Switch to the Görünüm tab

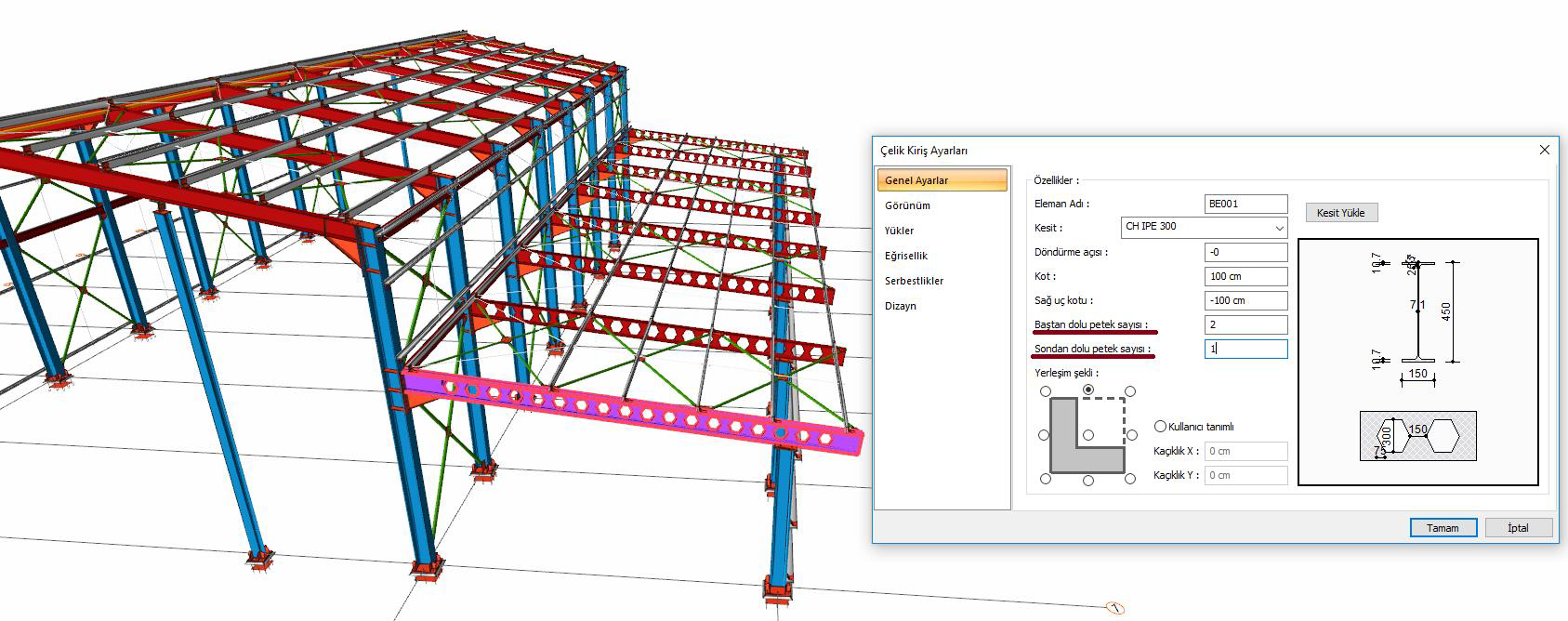pyautogui.click(x=907, y=205)
